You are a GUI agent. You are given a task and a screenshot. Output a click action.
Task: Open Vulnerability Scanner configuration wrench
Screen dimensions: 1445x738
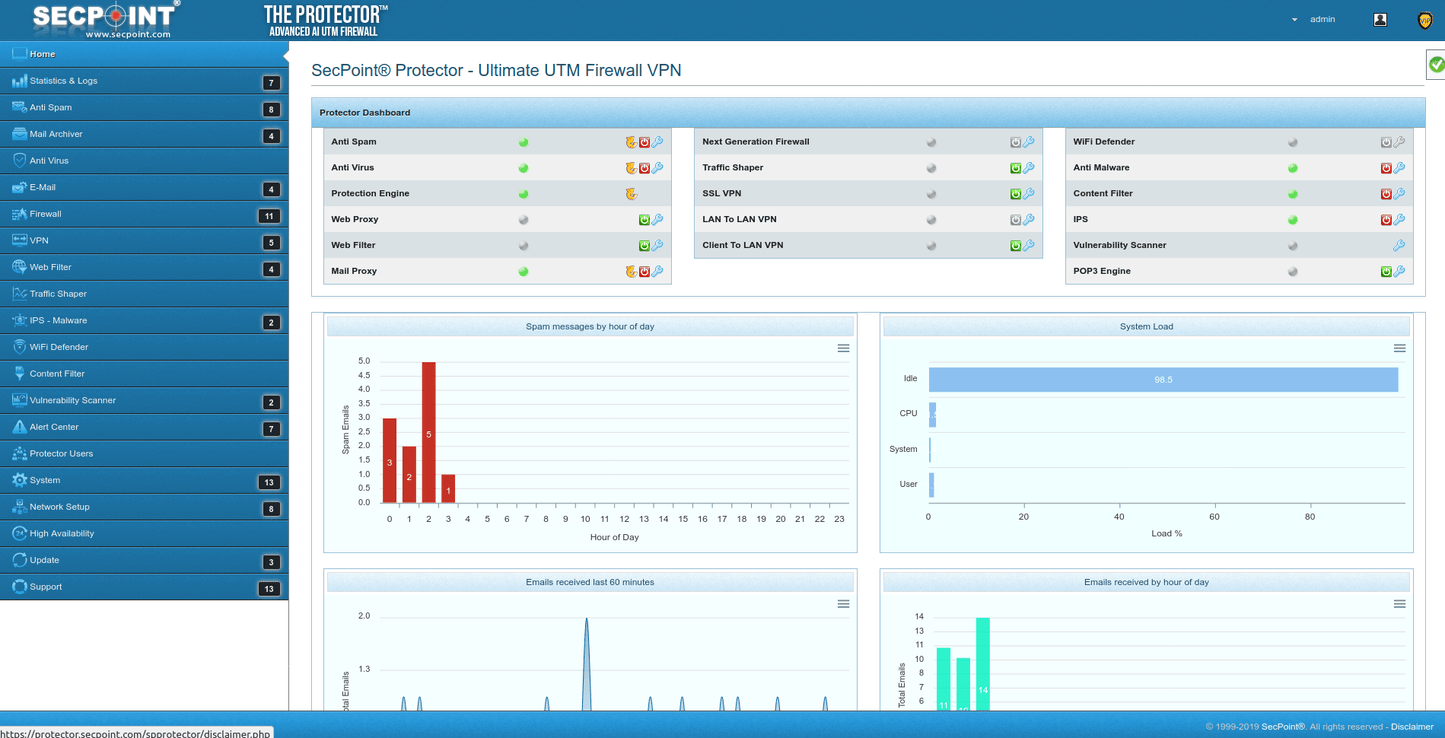point(1400,245)
